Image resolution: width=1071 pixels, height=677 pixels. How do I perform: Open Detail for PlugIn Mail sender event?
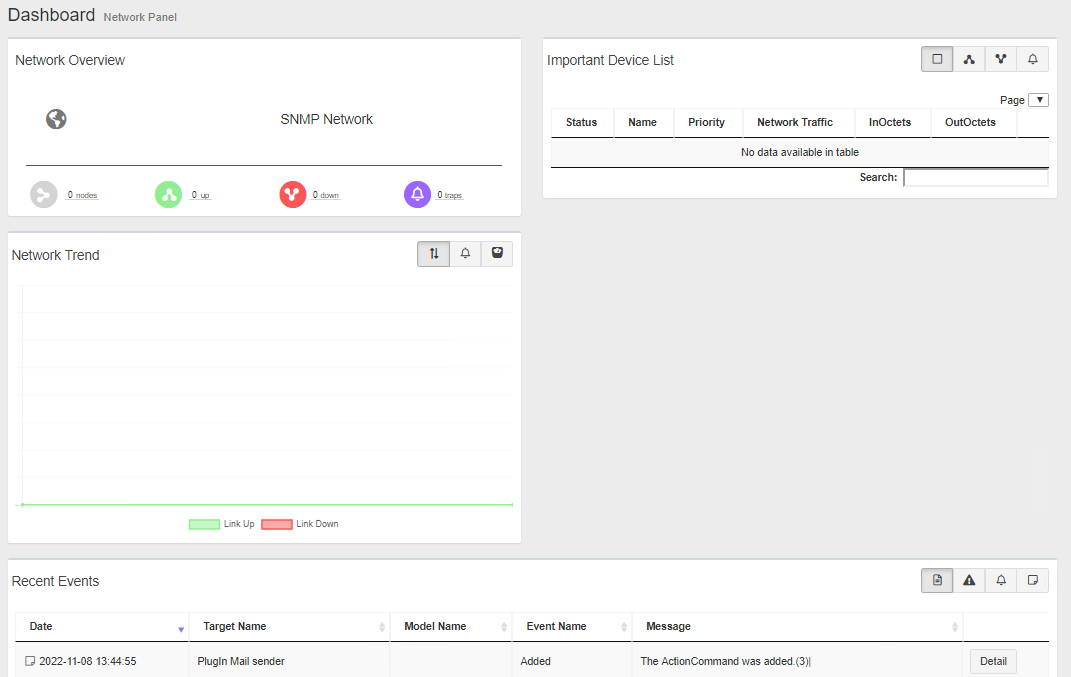tap(993, 661)
